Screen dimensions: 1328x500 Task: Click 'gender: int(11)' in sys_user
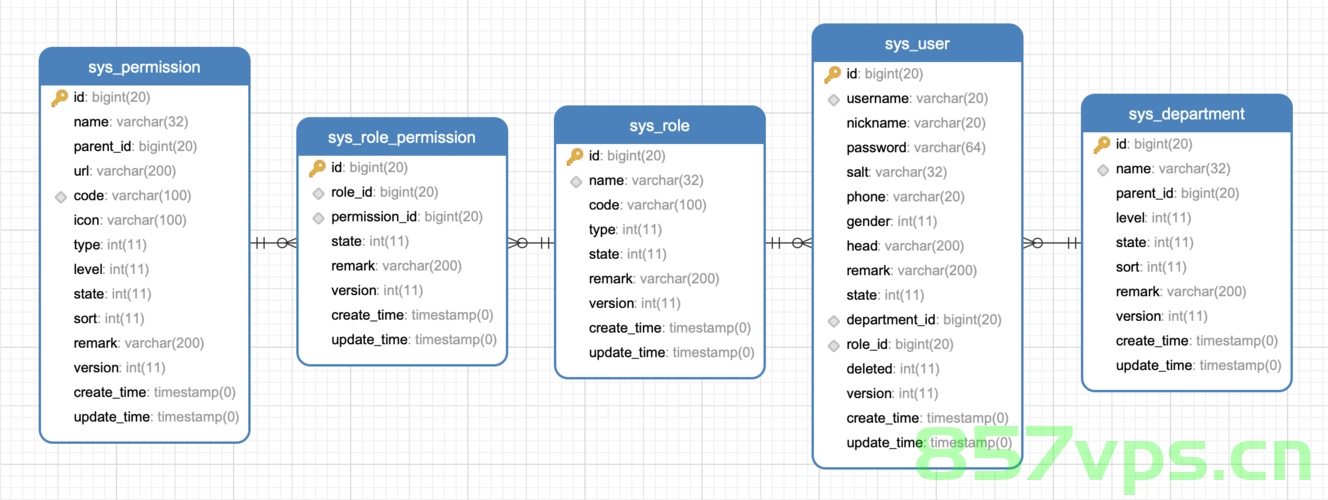pos(892,221)
